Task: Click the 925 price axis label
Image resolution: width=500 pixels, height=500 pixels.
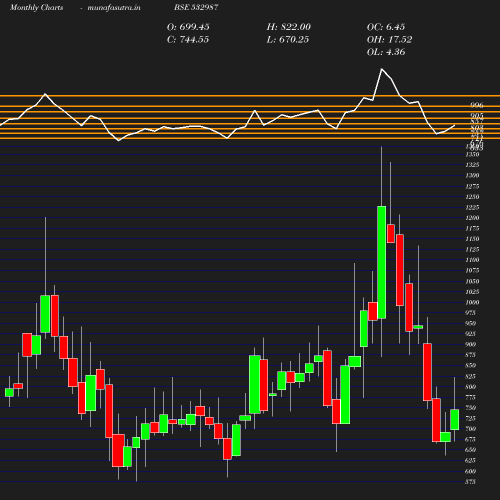Action: tap(470, 334)
